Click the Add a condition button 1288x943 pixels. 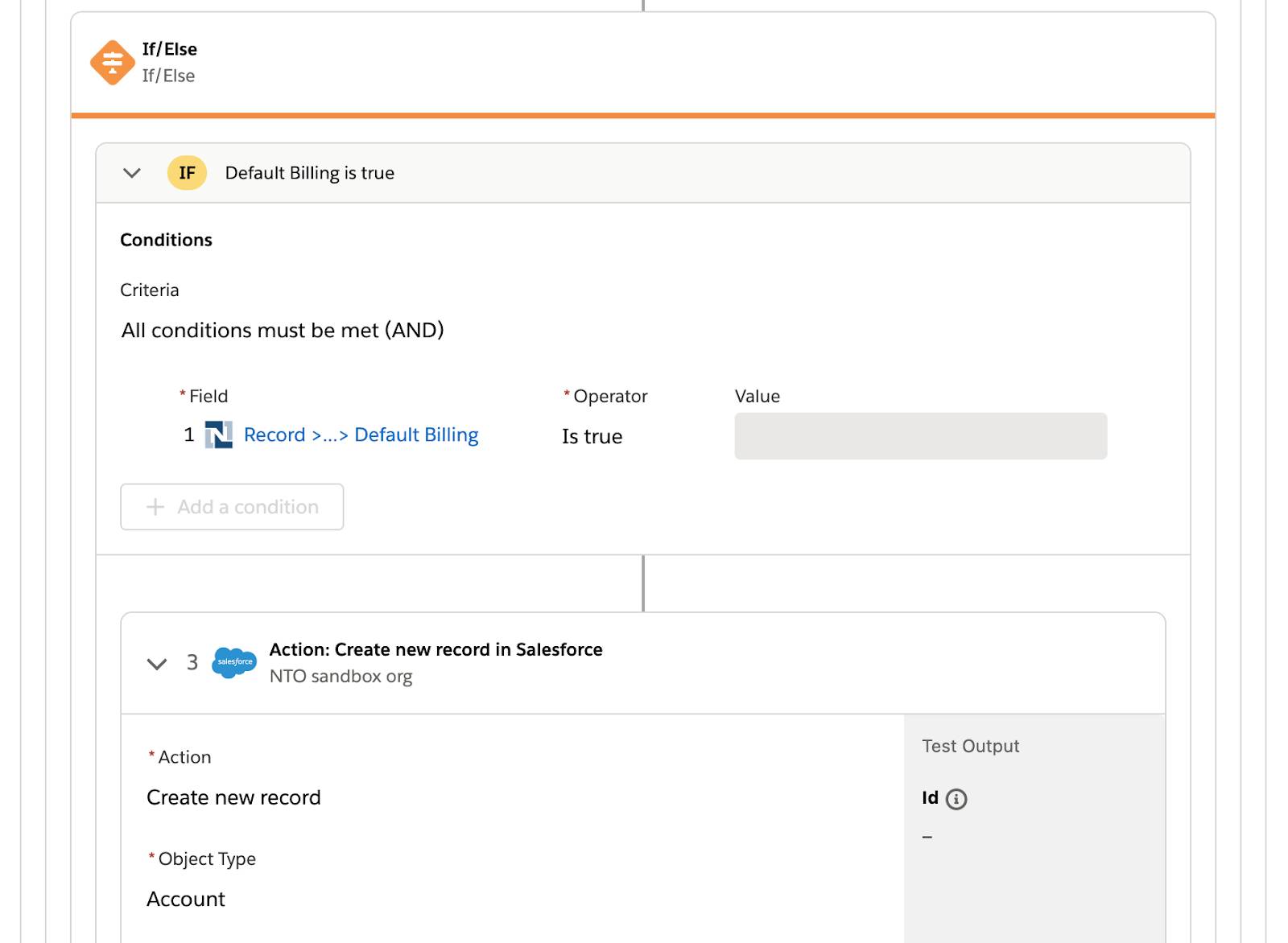[232, 507]
